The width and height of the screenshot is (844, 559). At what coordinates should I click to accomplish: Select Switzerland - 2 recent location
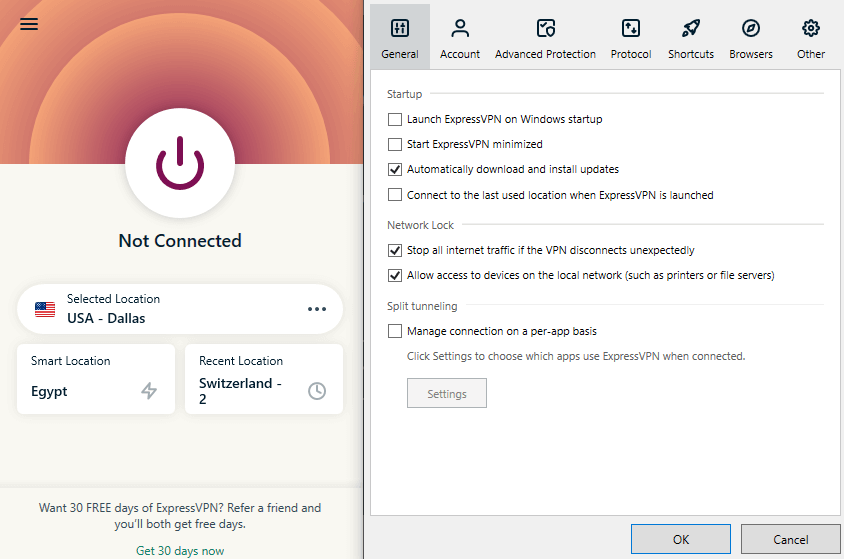tap(264, 379)
